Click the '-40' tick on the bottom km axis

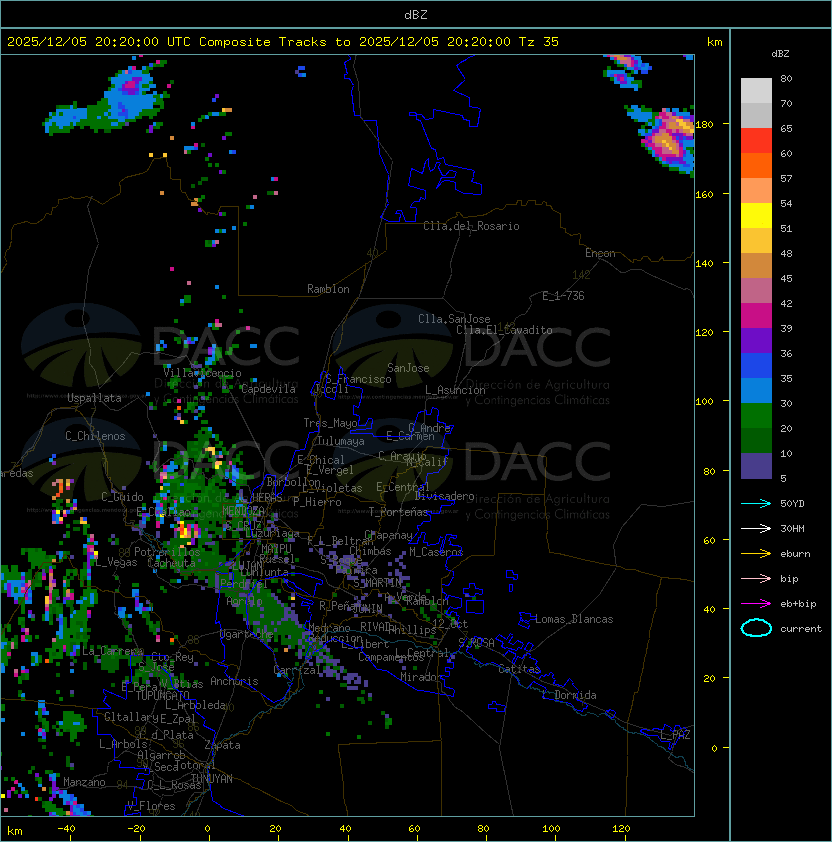(x=66, y=829)
